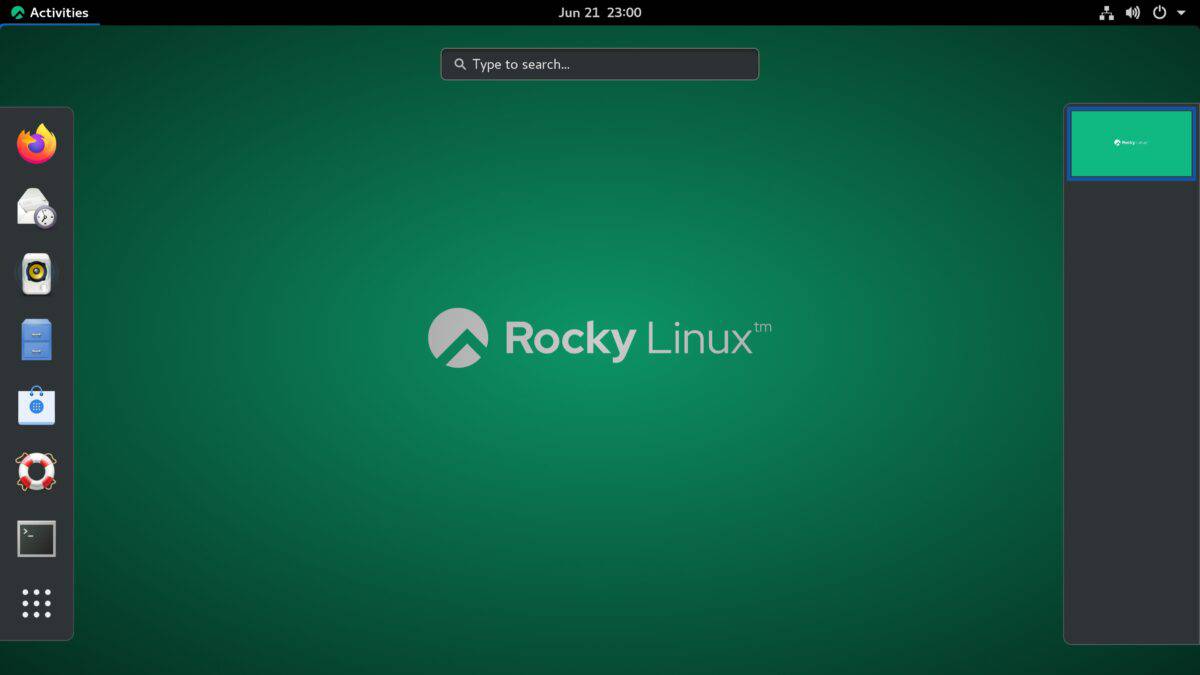Open the Files file cabinet icon
This screenshot has height=675, width=1200.
pyautogui.click(x=37, y=340)
